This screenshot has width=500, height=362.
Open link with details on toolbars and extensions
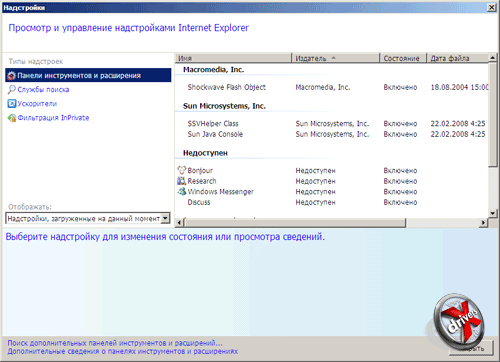click(x=123, y=351)
